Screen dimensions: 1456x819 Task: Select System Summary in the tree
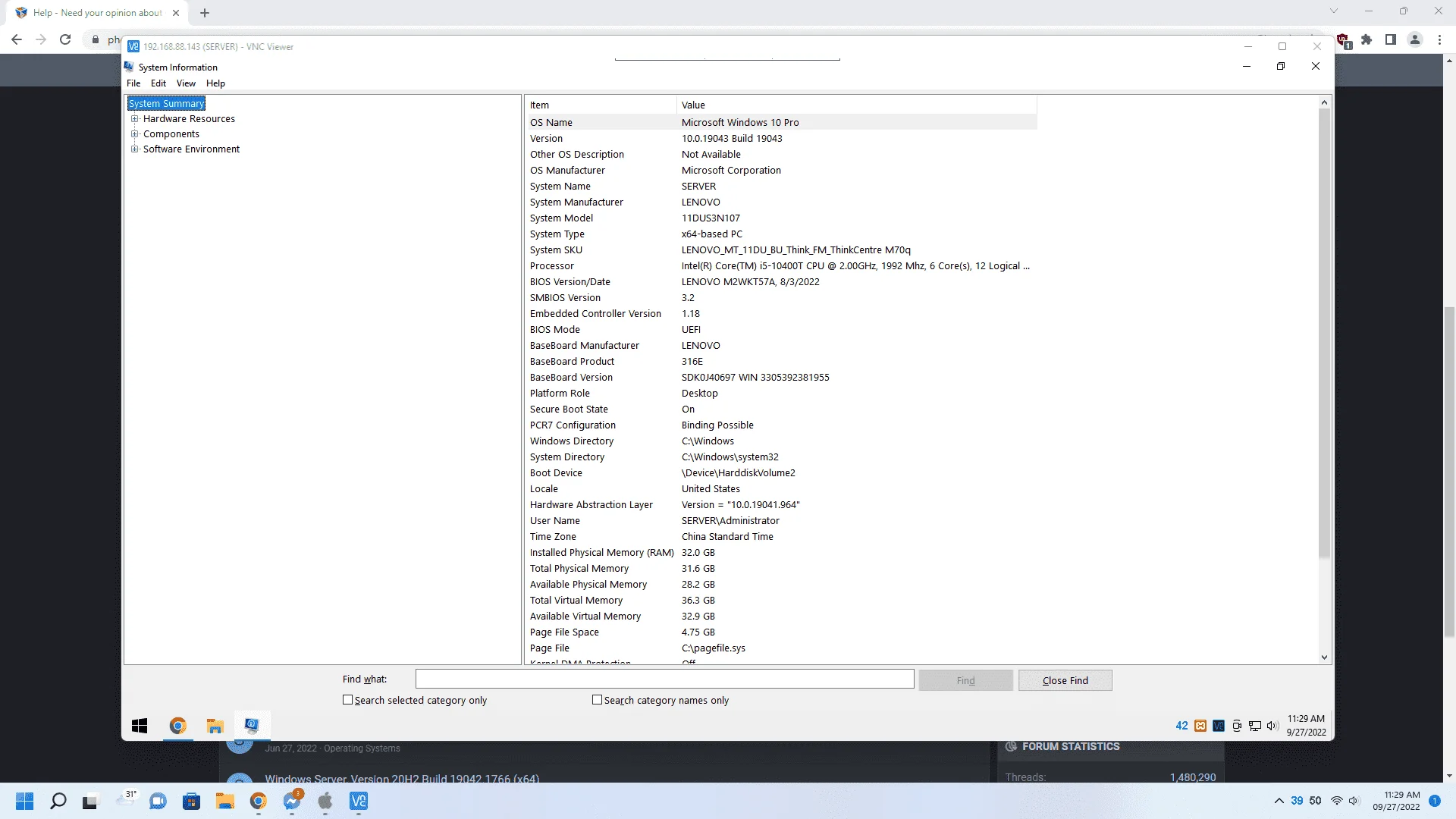[x=166, y=104]
